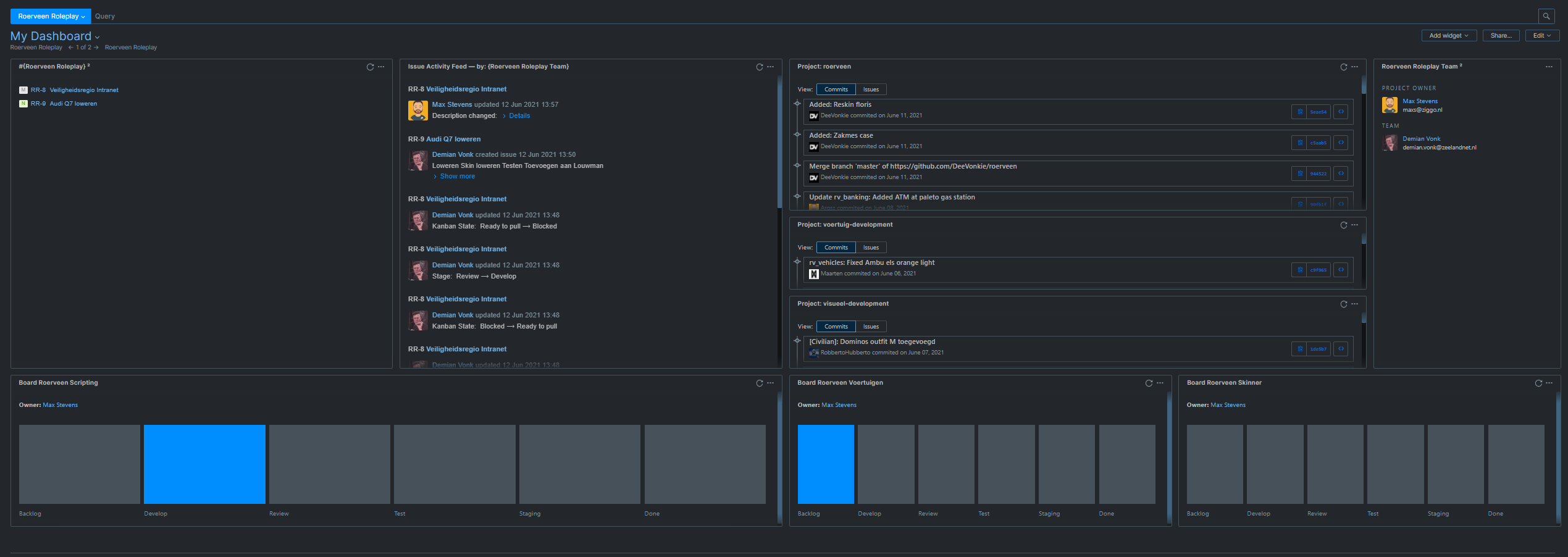Refresh the Issue Activity Feed widget

coord(759,67)
